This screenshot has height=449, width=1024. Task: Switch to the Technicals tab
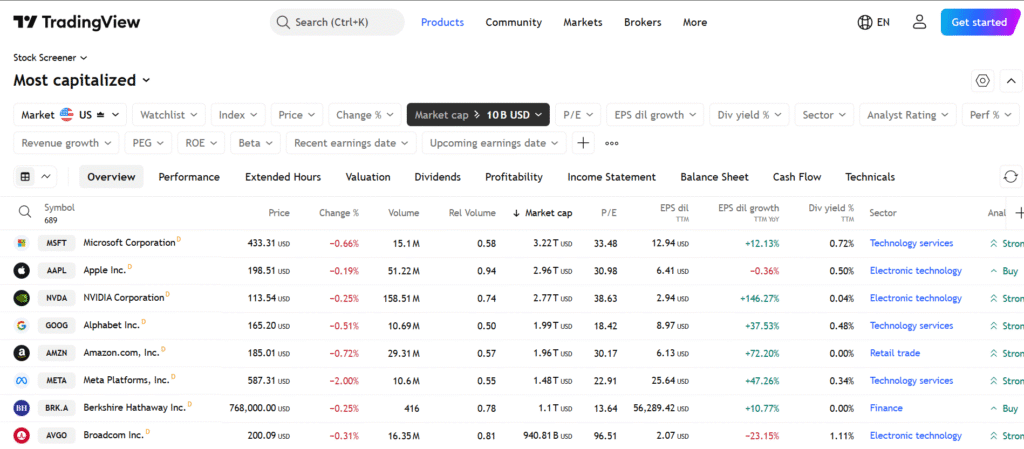tap(870, 177)
